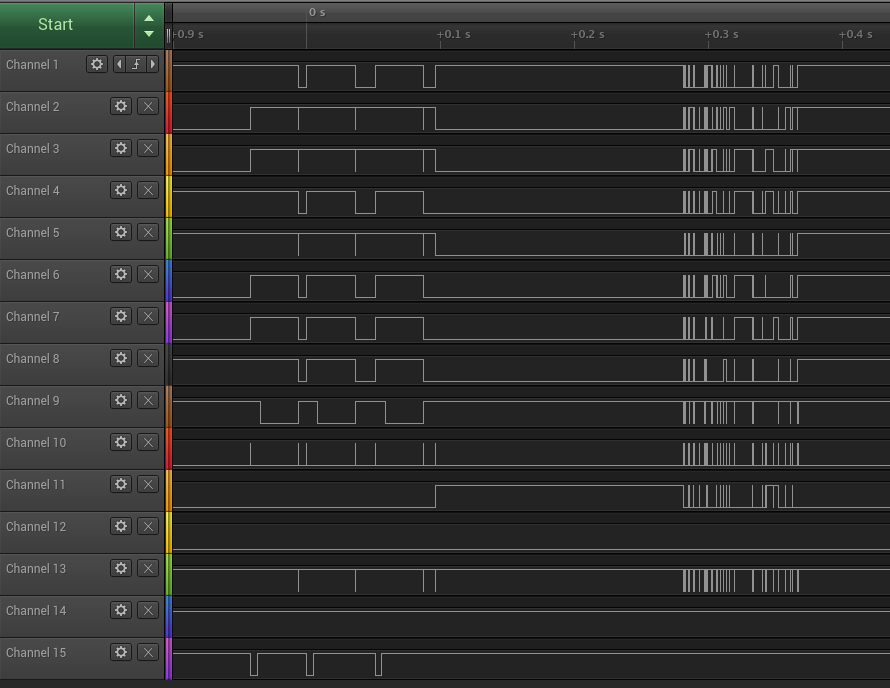Open Channel 1 settings gear
The image size is (890, 688).
(97, 64)
